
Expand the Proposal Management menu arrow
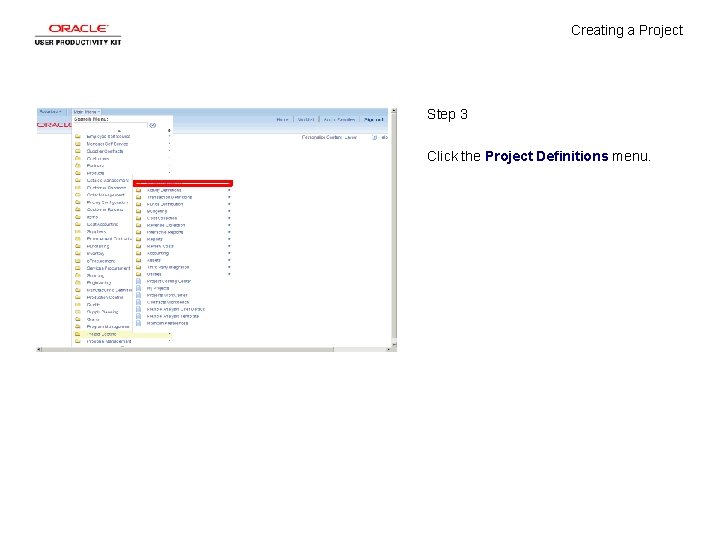coord(169,341)
